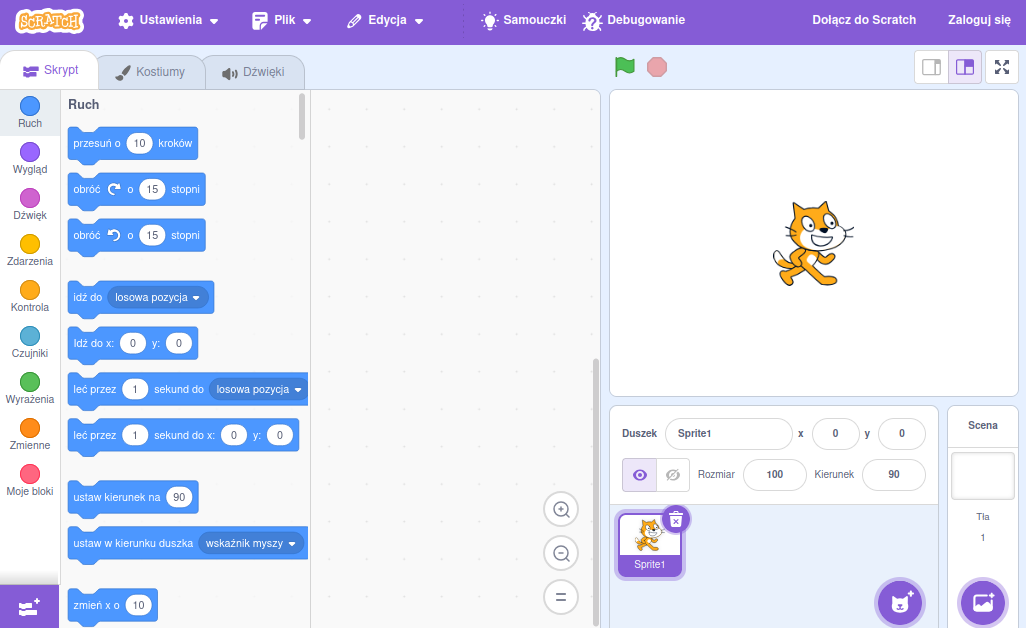Enter full screen stage mode

tap(1002, 67)
